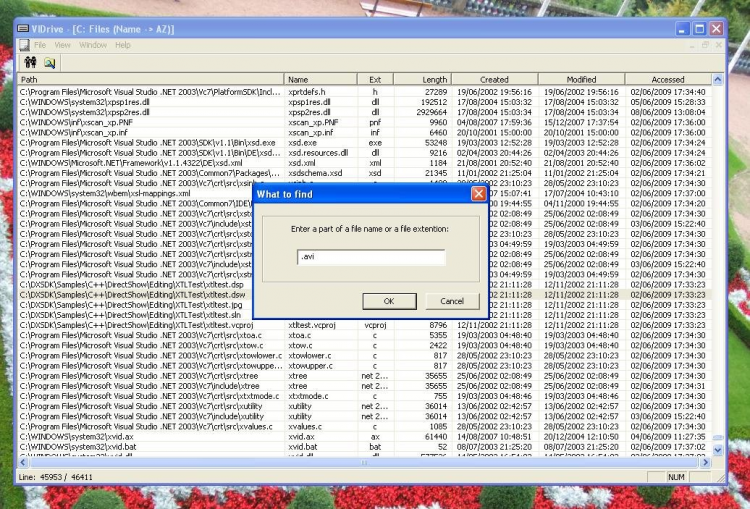The height and width of the screenshot is (509, 750).
Task: Select the xsd.xml name cell
Action: [x=302, y=163]
